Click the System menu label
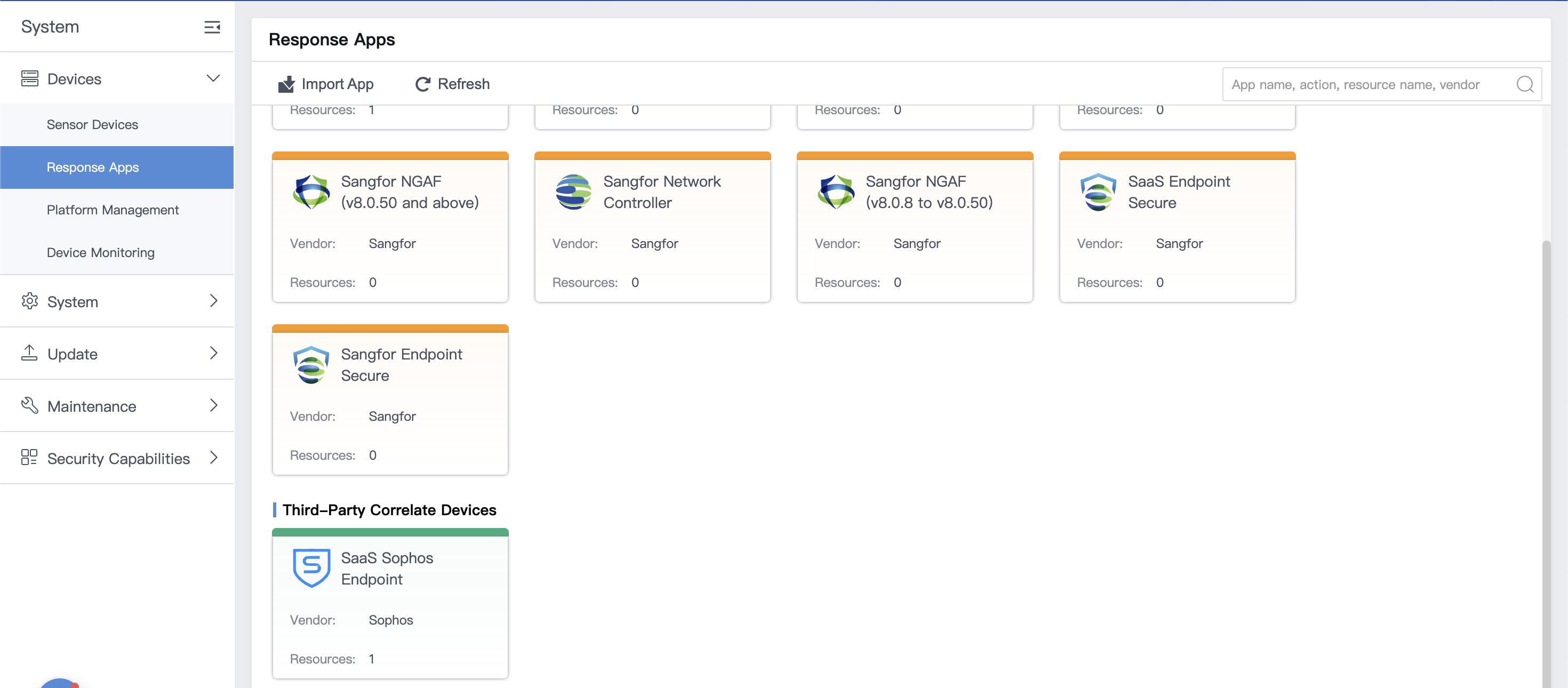This screenshot has height=688, width=1568. (x=73, y=302)
